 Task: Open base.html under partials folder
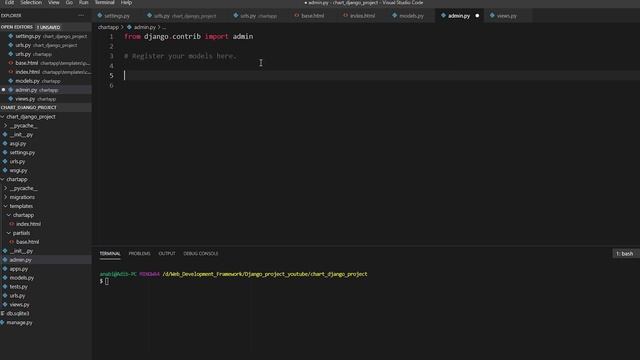(x=27, y=242)
